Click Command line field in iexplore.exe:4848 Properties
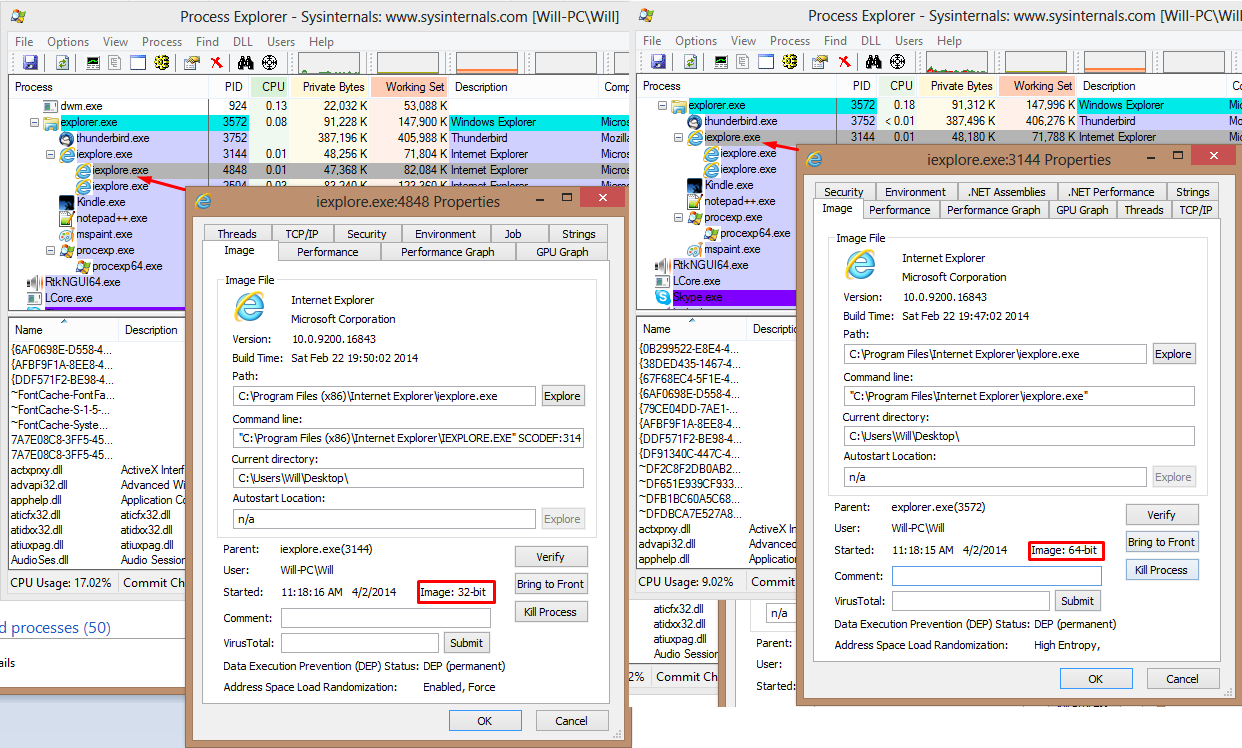Image resolution: width=1242 pixels, height=748 pixels. [x=408, y=438]
